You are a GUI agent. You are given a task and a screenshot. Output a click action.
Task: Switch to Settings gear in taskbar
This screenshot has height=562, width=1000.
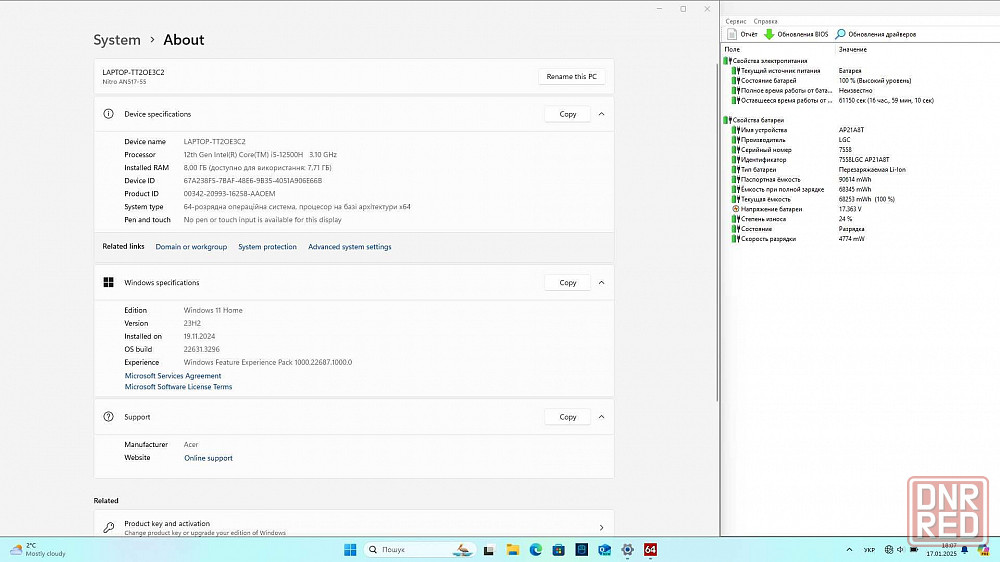click(628, 550)
